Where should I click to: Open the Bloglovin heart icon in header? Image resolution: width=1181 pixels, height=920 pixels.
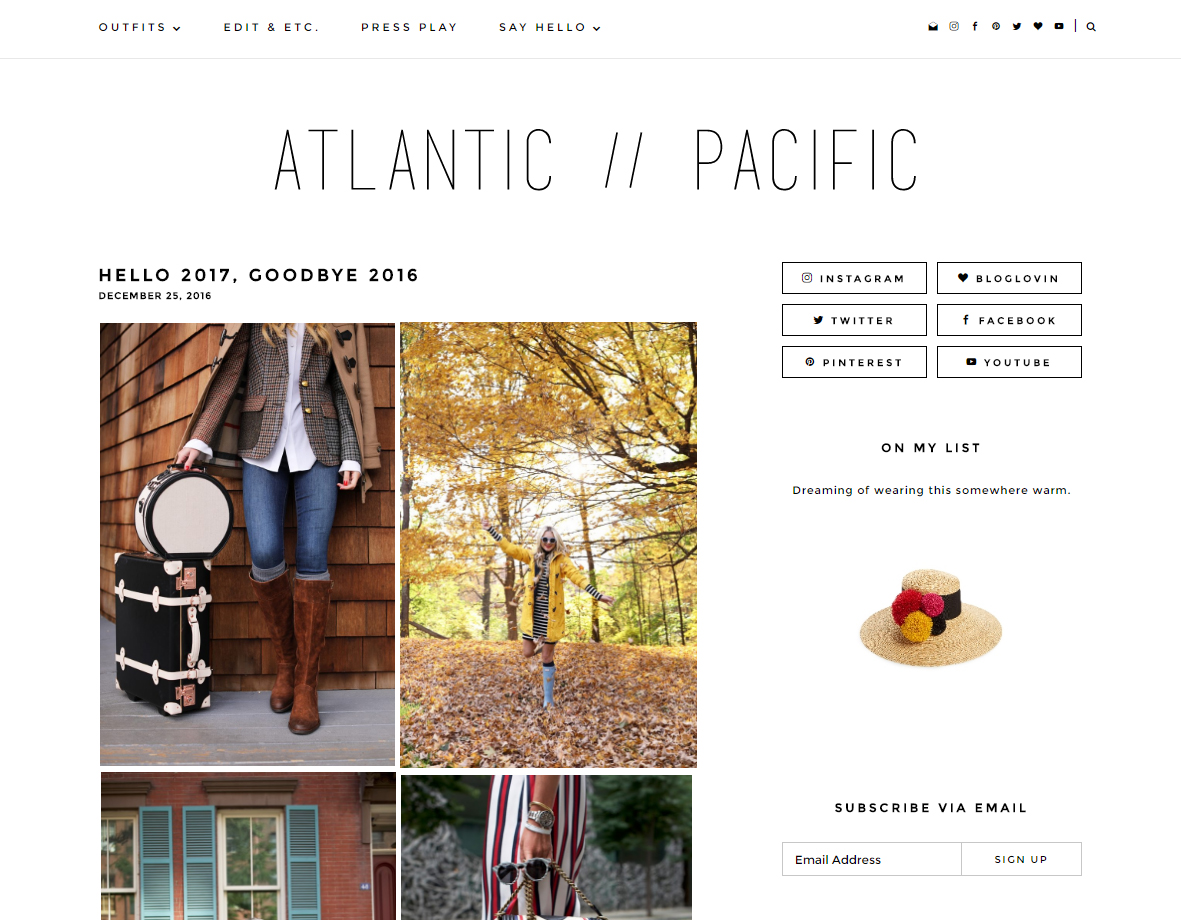tap(1038, 26)
